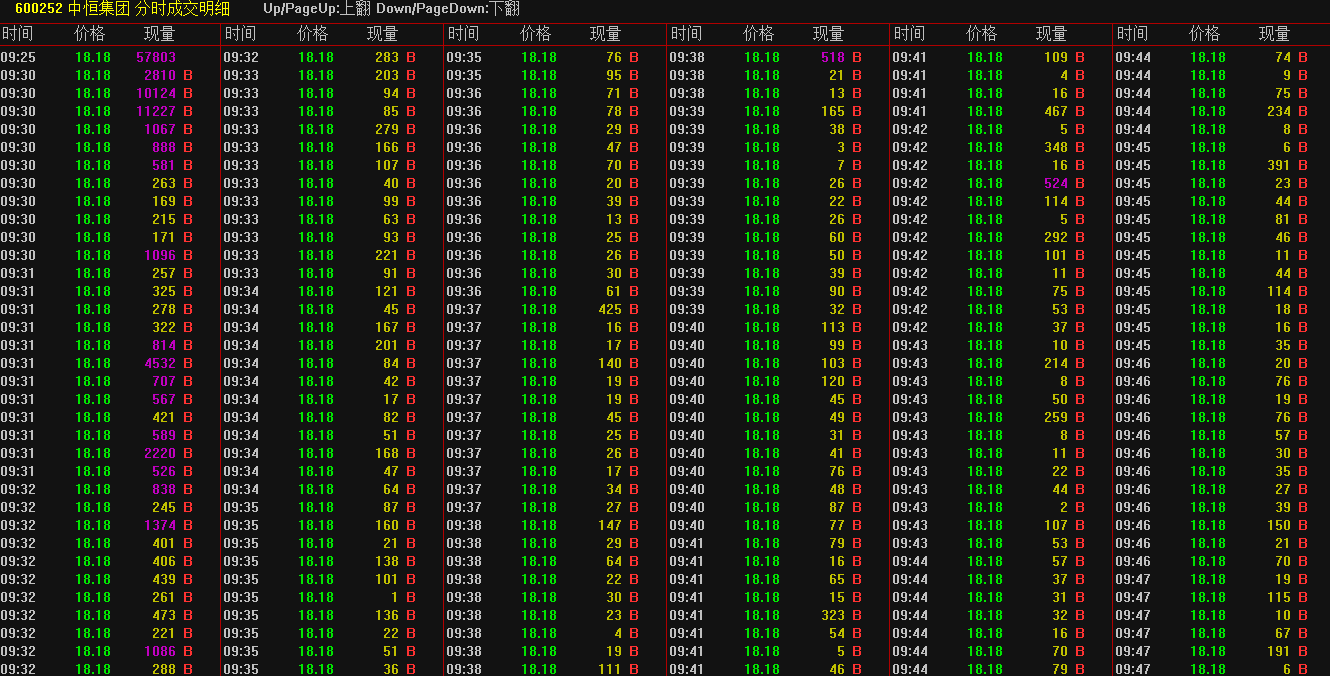Click the volume value 391

[x=1279, y=165]
